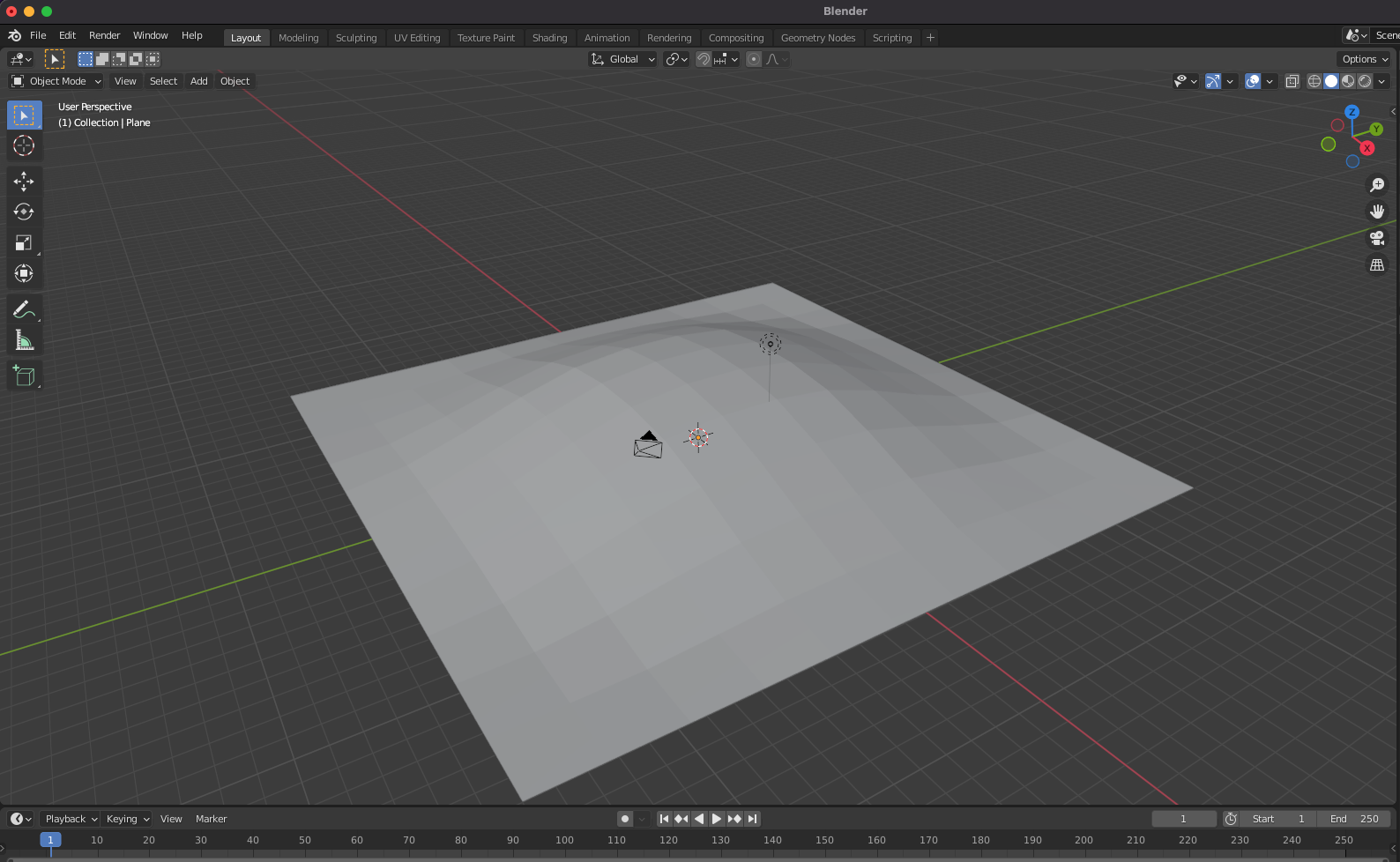Image resolution: width=1400 pixels, height=862 pixels.
Task: Open the Keying dropdown
Action: 128,819
